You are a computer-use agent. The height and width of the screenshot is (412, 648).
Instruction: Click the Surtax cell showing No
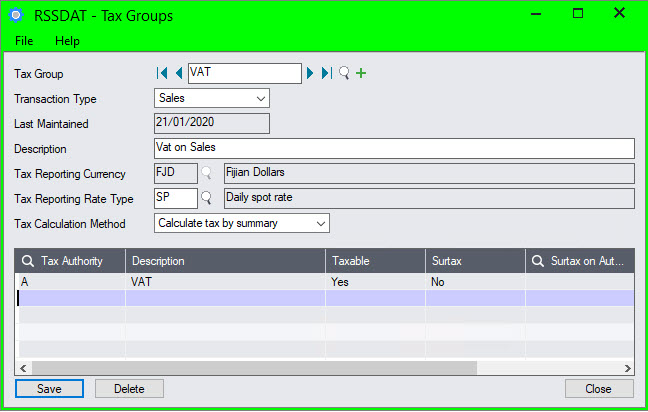click(475, 282)
